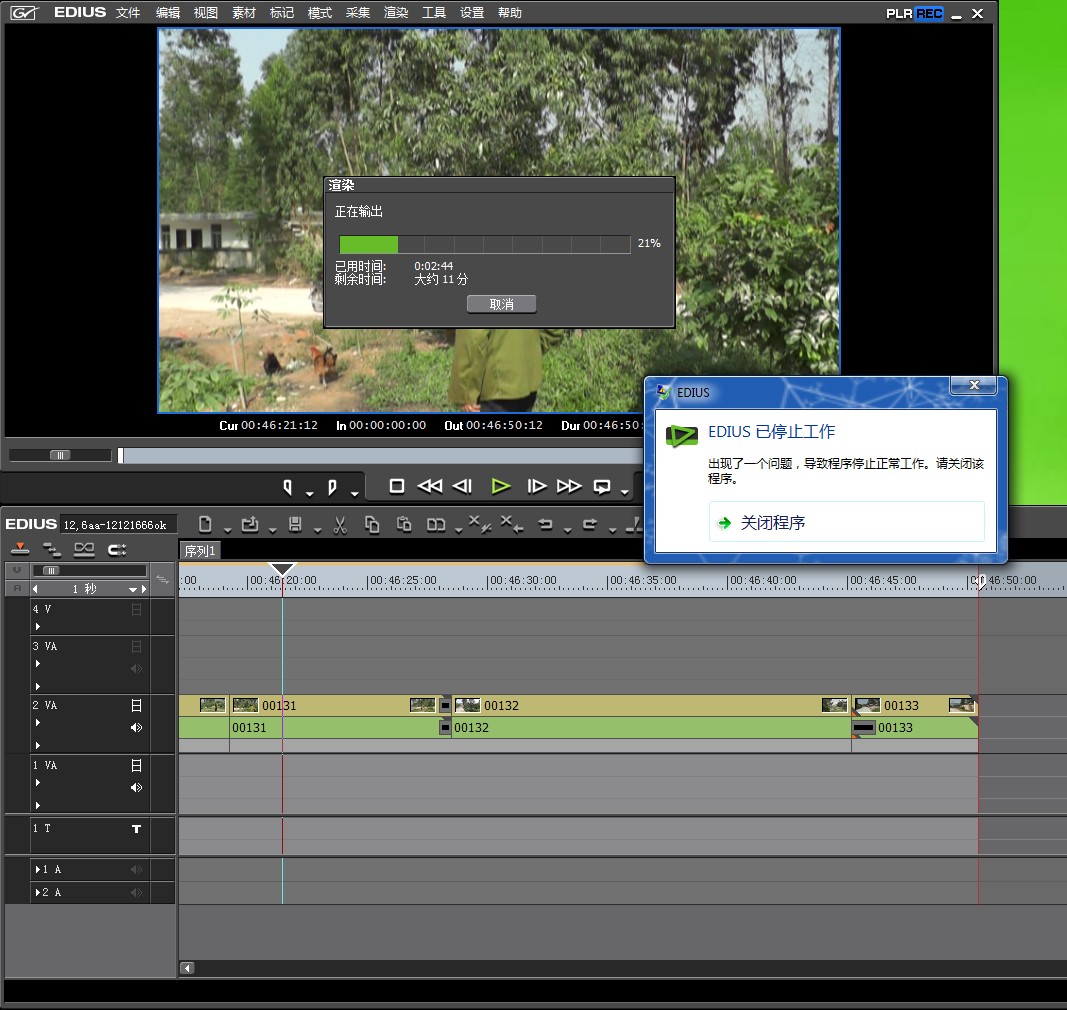The height and width of the screenshot is (1010, 1067).
Task: Open the 工具 menu
Action: [433, 13]
